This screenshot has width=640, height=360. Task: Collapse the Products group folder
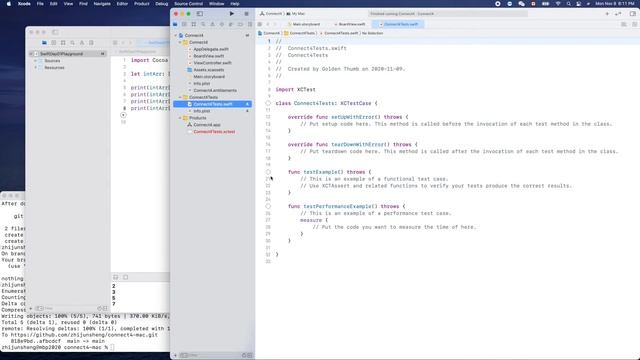click(180, 118)
